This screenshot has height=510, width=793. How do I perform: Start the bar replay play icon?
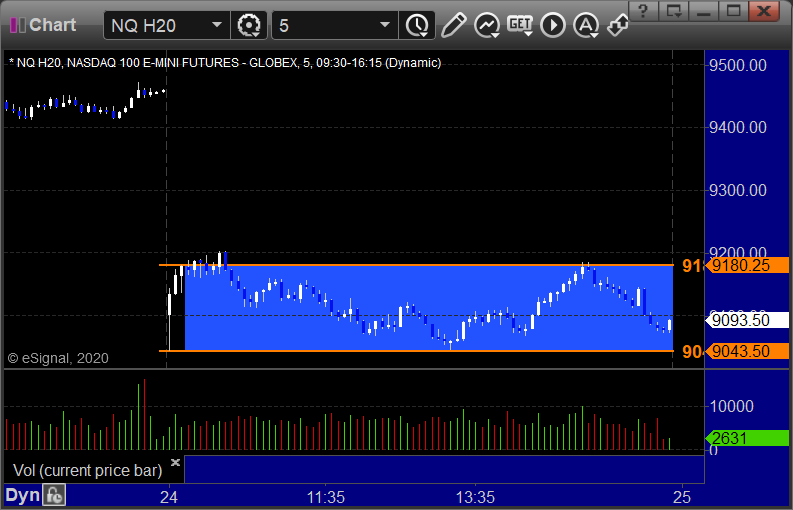coord(553,25)
